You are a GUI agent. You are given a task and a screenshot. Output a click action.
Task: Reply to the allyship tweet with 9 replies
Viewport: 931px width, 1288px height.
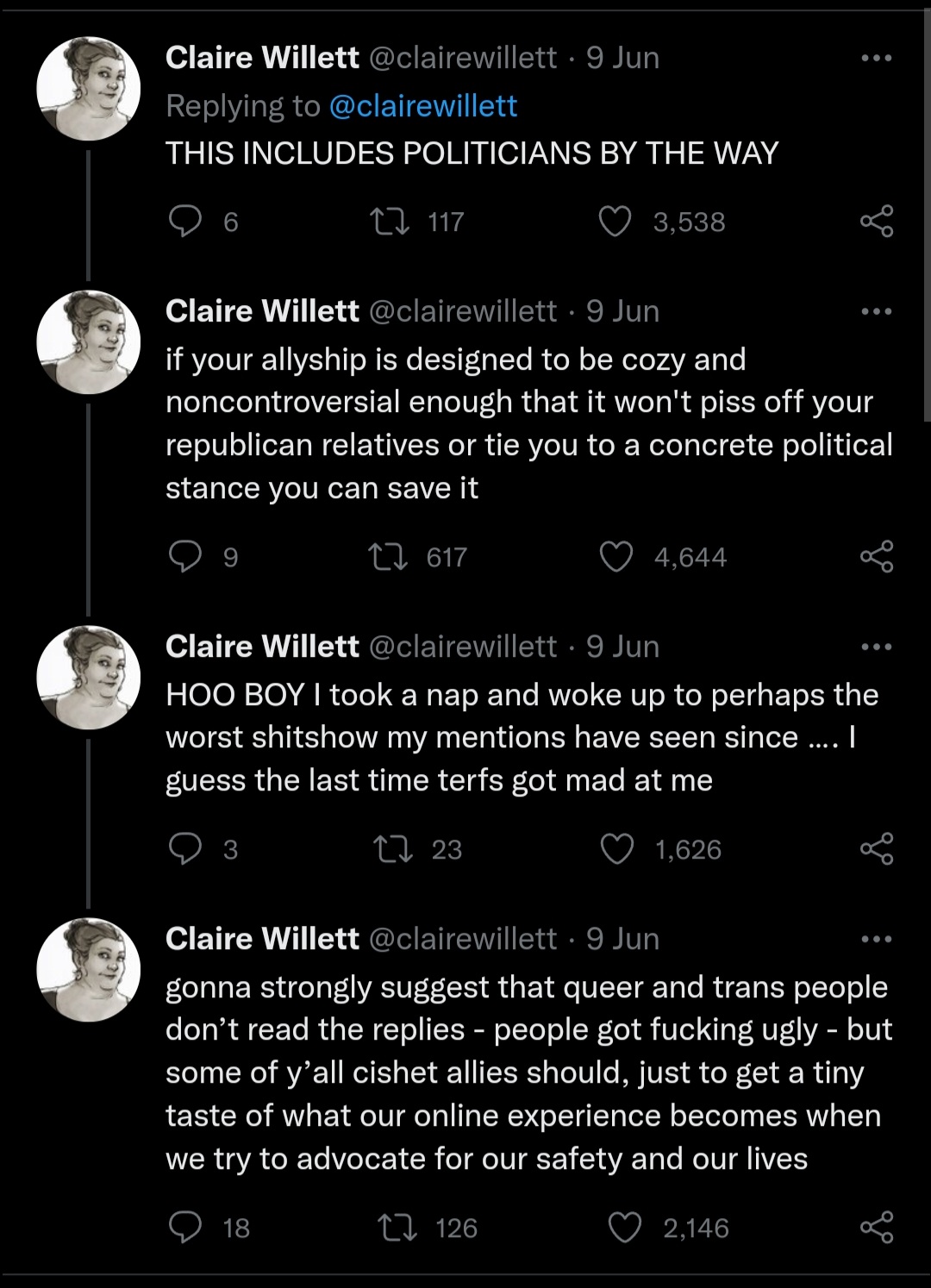pyautogui.click(x=184, y=557)
